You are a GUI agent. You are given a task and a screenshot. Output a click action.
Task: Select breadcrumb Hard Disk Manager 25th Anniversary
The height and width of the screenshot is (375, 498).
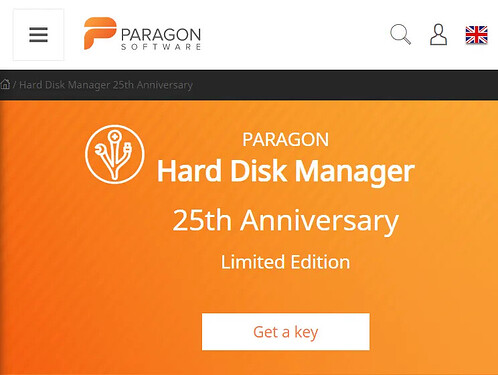tap(106, 85)
